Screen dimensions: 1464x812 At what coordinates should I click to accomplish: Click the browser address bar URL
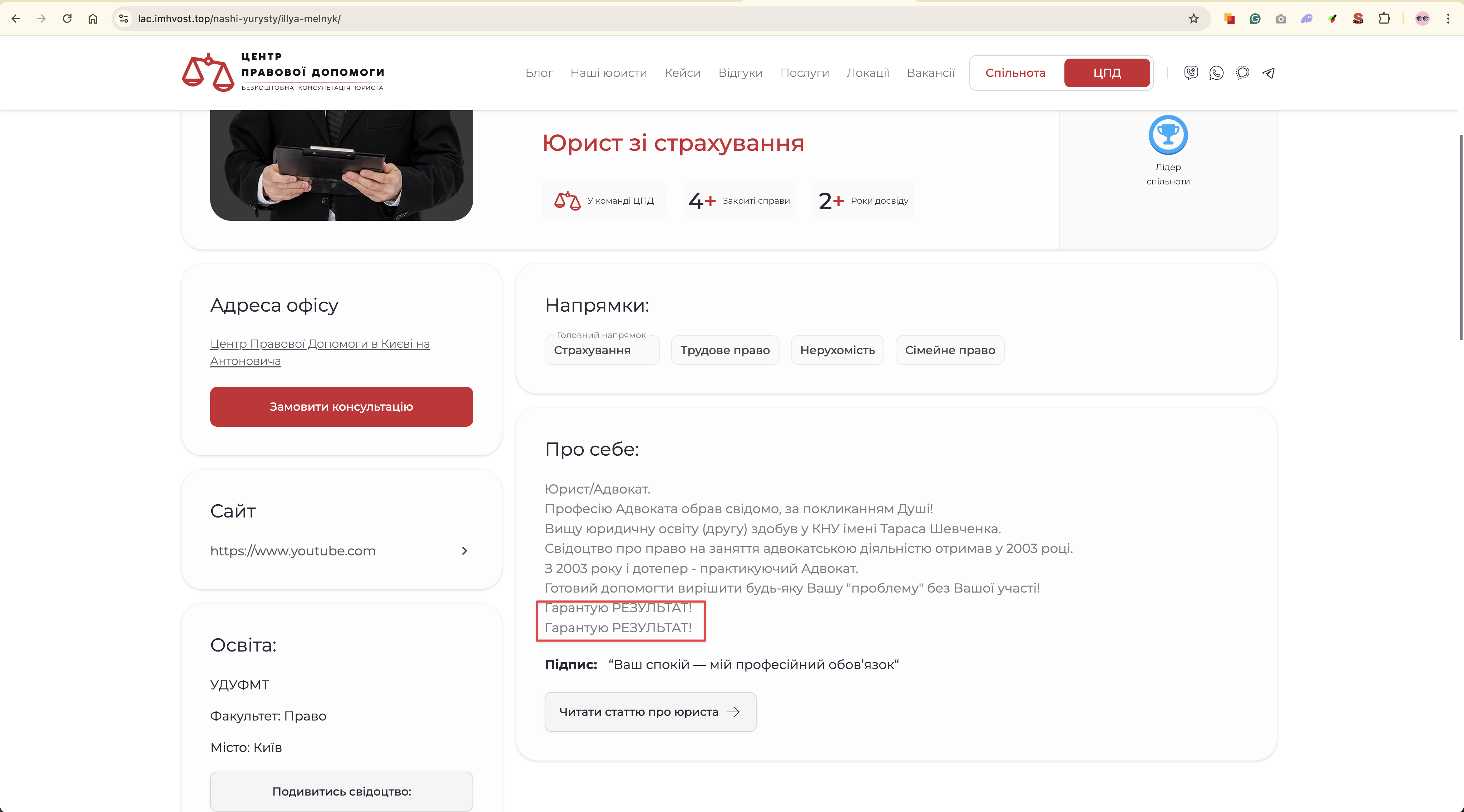click(239, 19)
